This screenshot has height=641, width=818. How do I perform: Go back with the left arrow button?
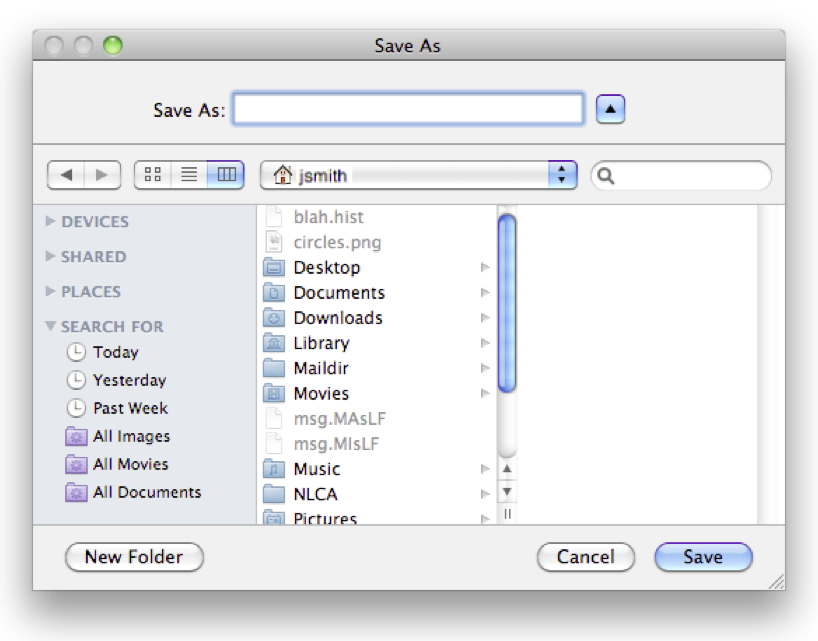click(x=66, y=175)
